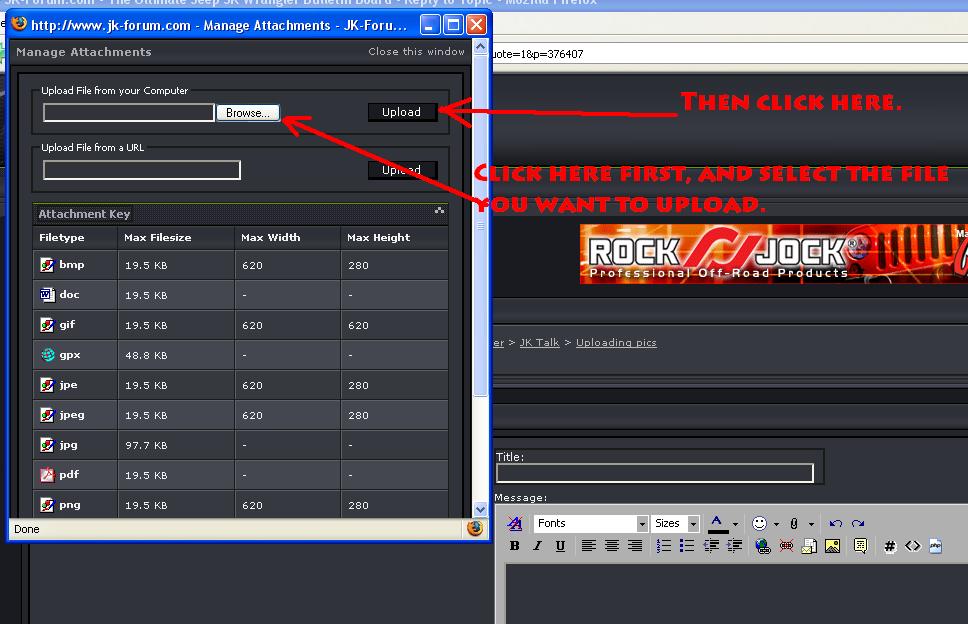Collapse the Attachment Key section
The height and width of the screenshot is (624, 968).
439,211
